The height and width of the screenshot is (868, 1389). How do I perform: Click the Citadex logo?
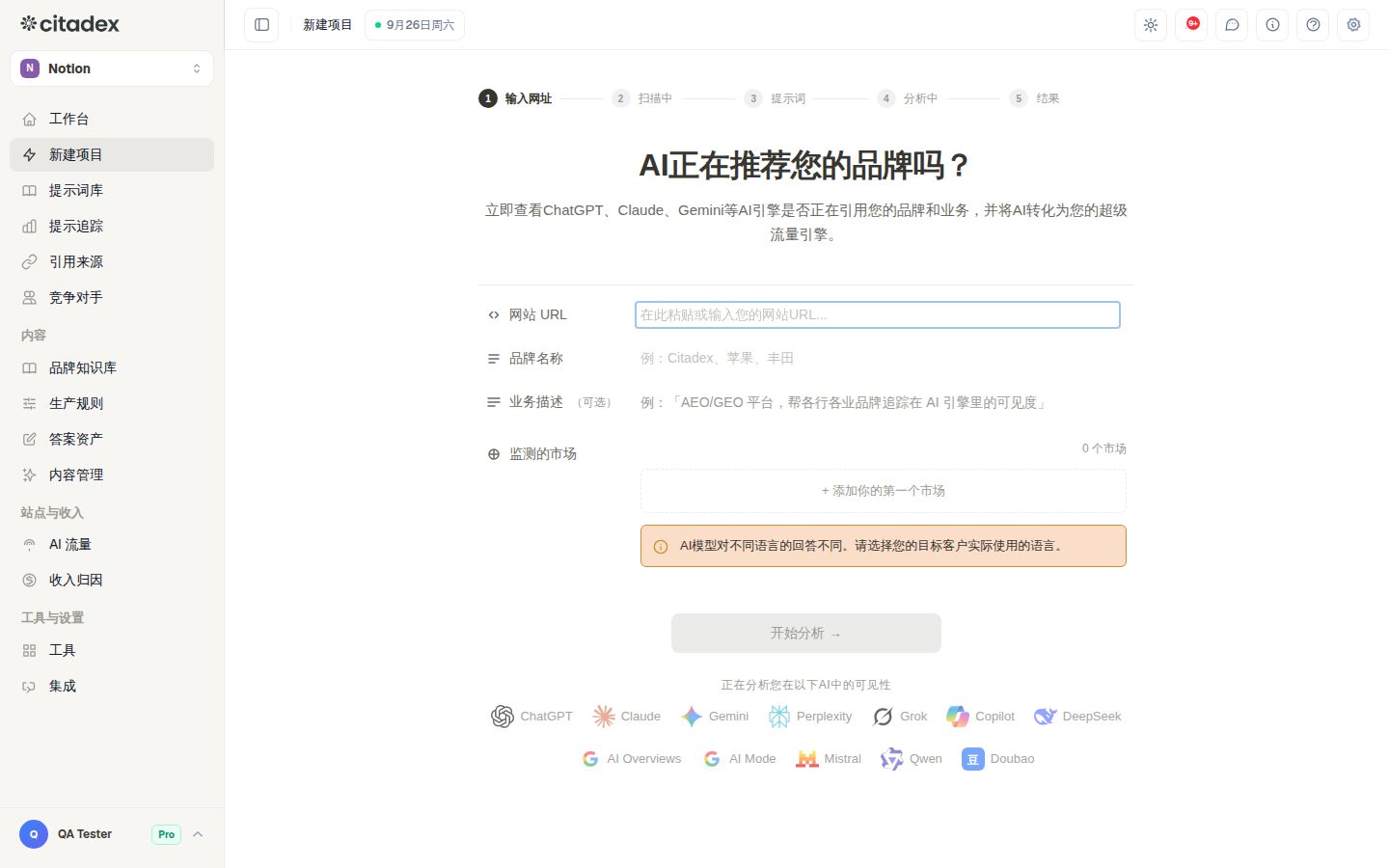(70, 23)
